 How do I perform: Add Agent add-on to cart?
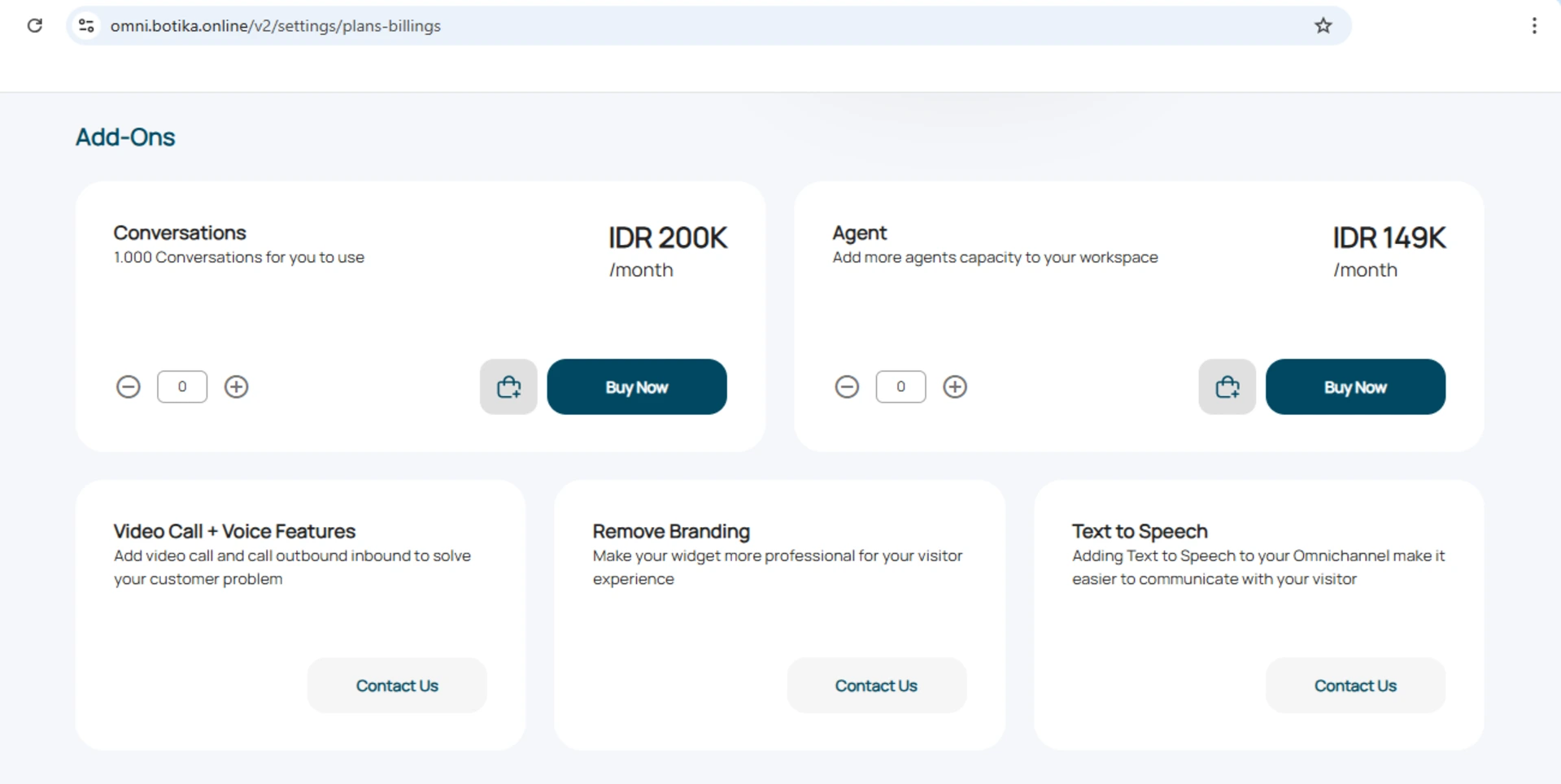1227,387
